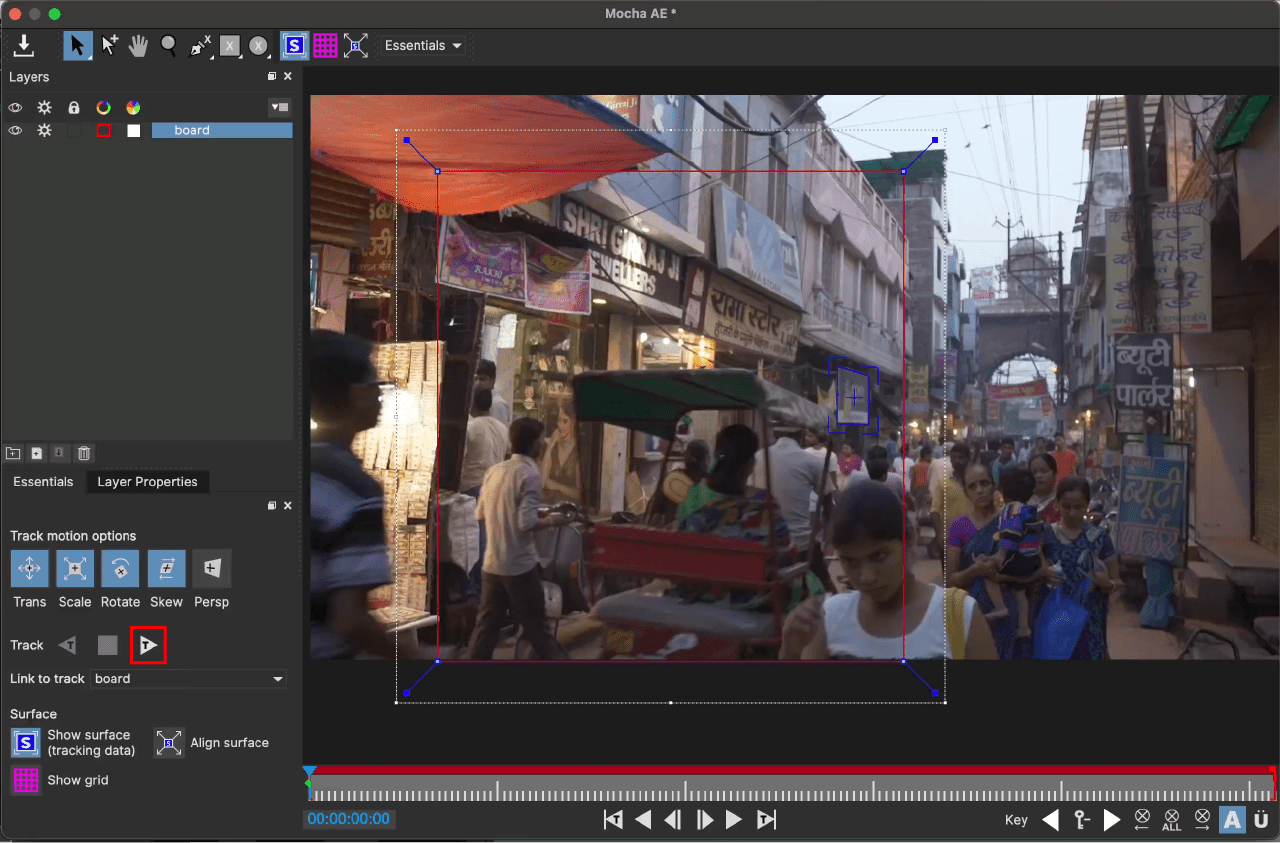Image resolution: width=1280 pixels, height=843 pixels.
Task: Click the duplicate layer icon
Action: pyautogui.click(x=37, y=453)
